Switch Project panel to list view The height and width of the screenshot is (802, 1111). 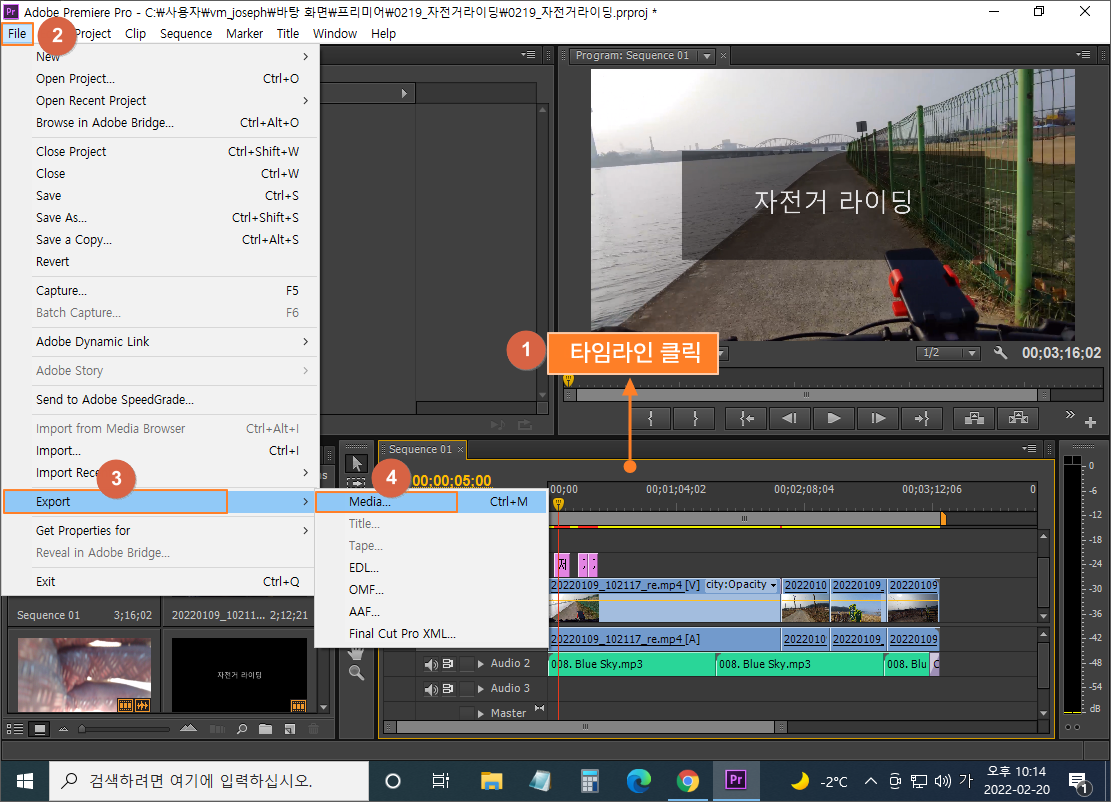[x=14, y=728]
